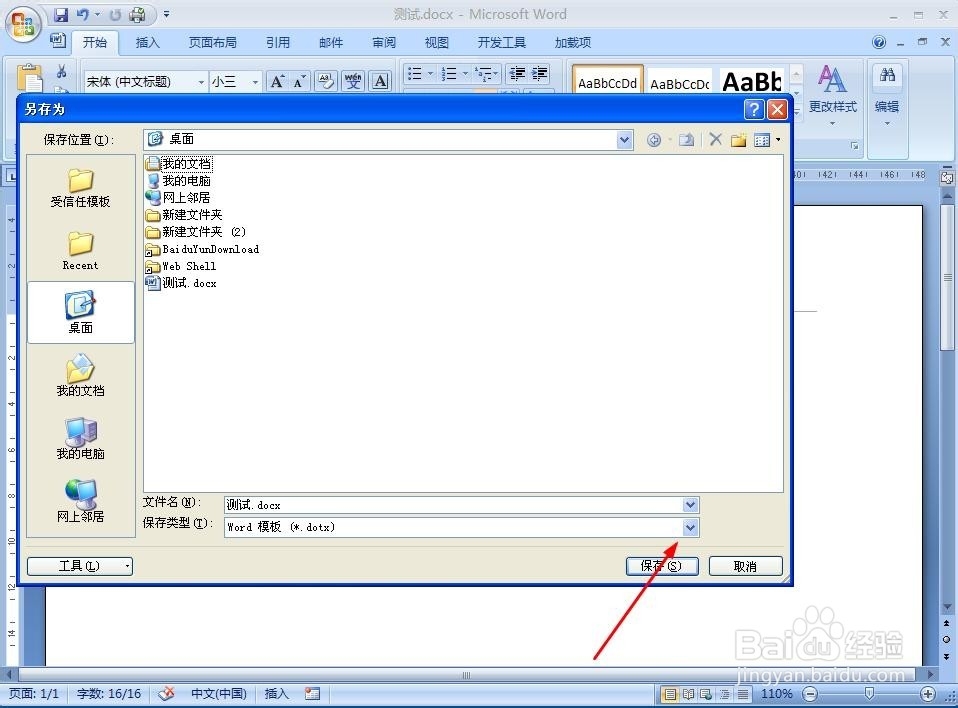Open Recent in places bar
The width and height of the screenshot is (958, 708).
[x=81, y=251]
